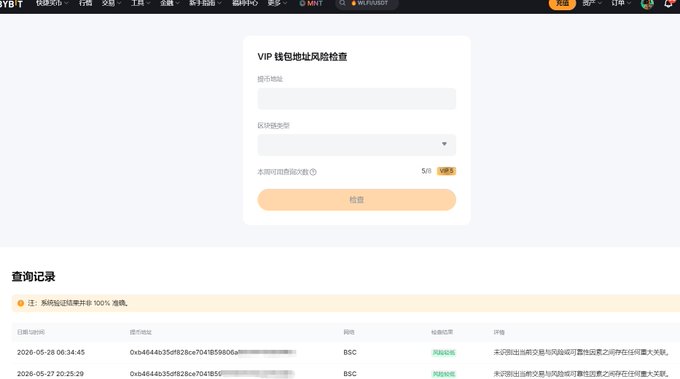Click the 网络 column header
The width and height of the screenshot is (680, 379).
click(349, 332)
